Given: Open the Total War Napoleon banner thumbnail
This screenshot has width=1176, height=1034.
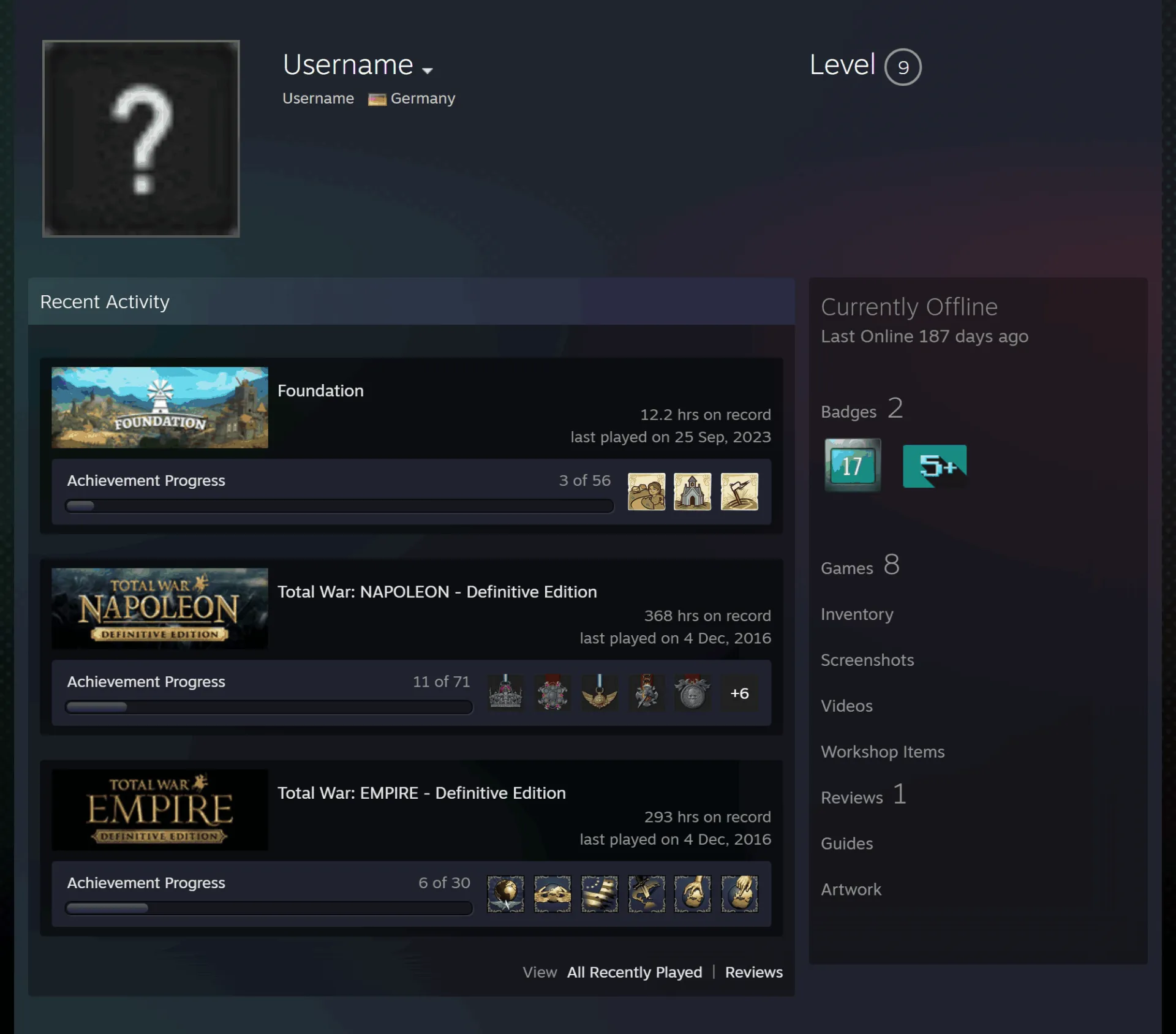Looking at the screenshot, I should [160, 608].
